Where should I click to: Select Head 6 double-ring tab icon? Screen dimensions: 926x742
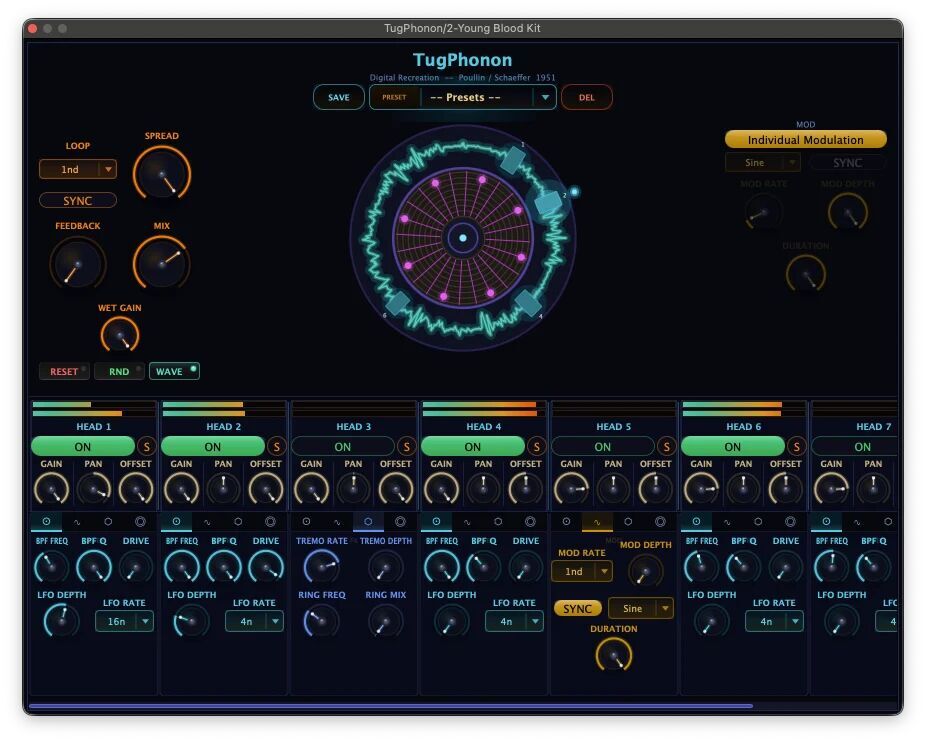click(790, 522)
